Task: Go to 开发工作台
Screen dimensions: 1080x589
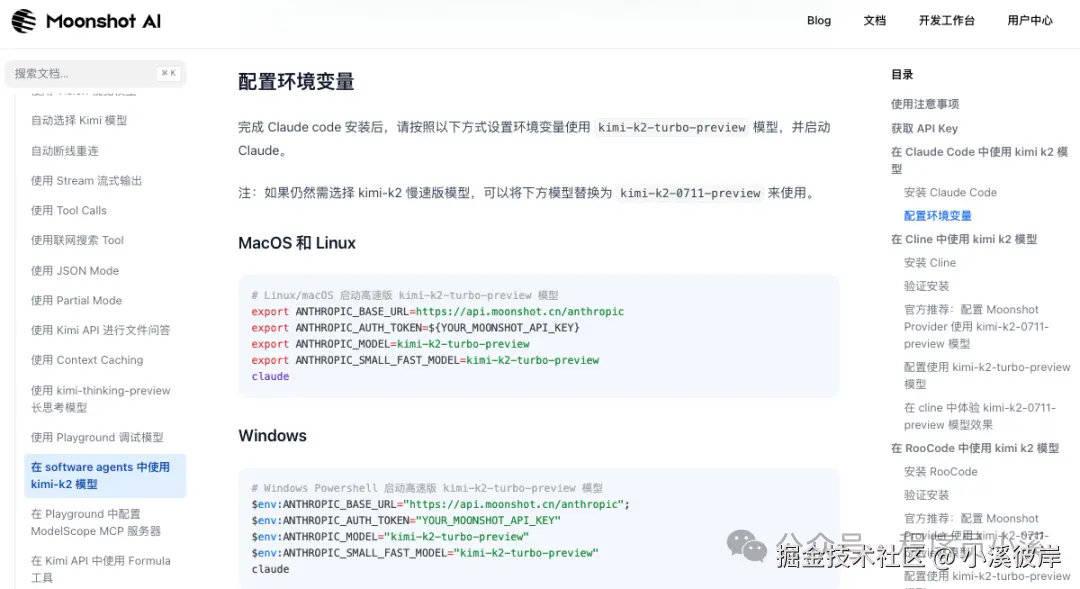Action: coord(946,21)
